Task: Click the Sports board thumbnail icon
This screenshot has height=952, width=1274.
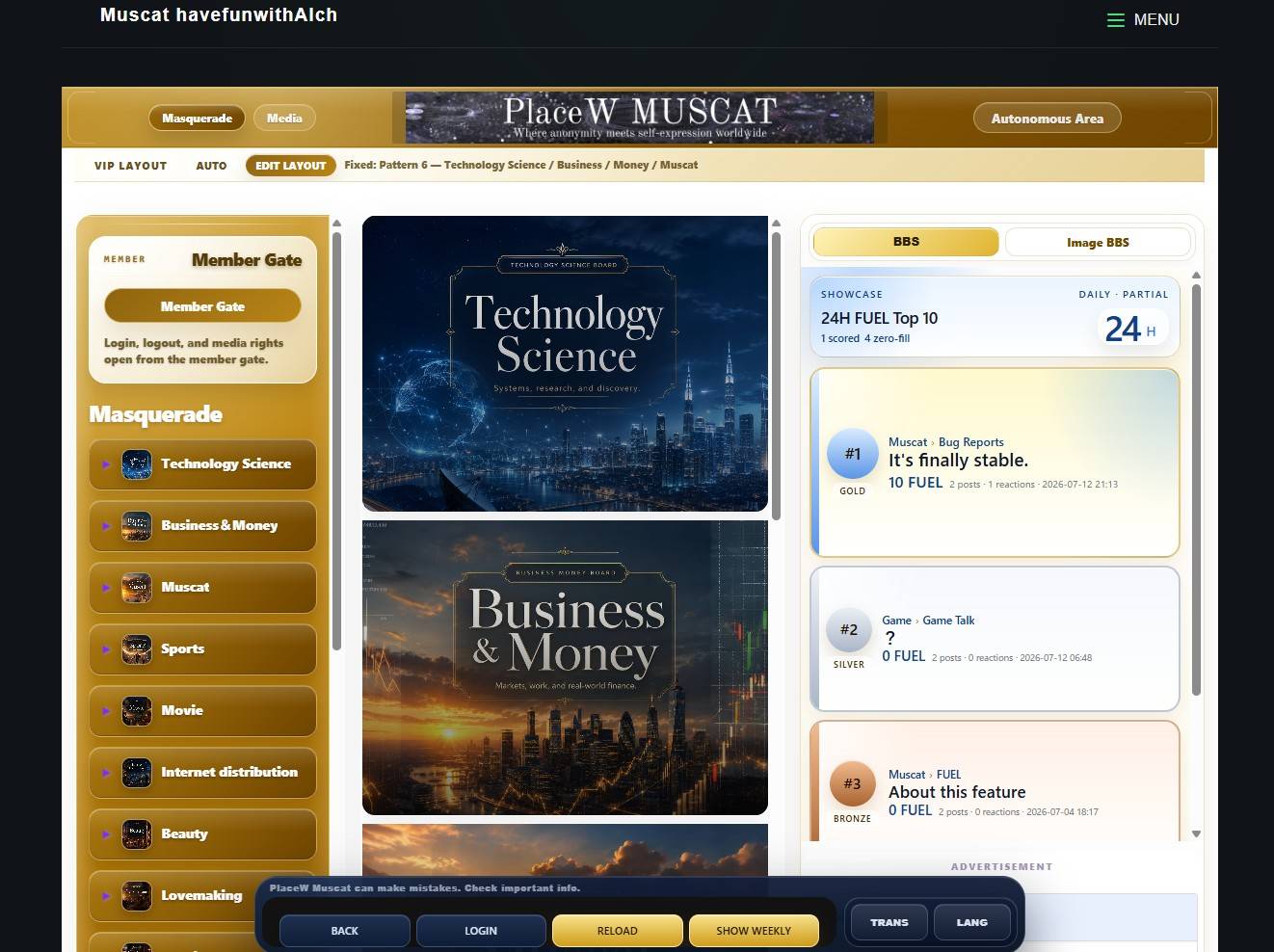Action: 137,649
